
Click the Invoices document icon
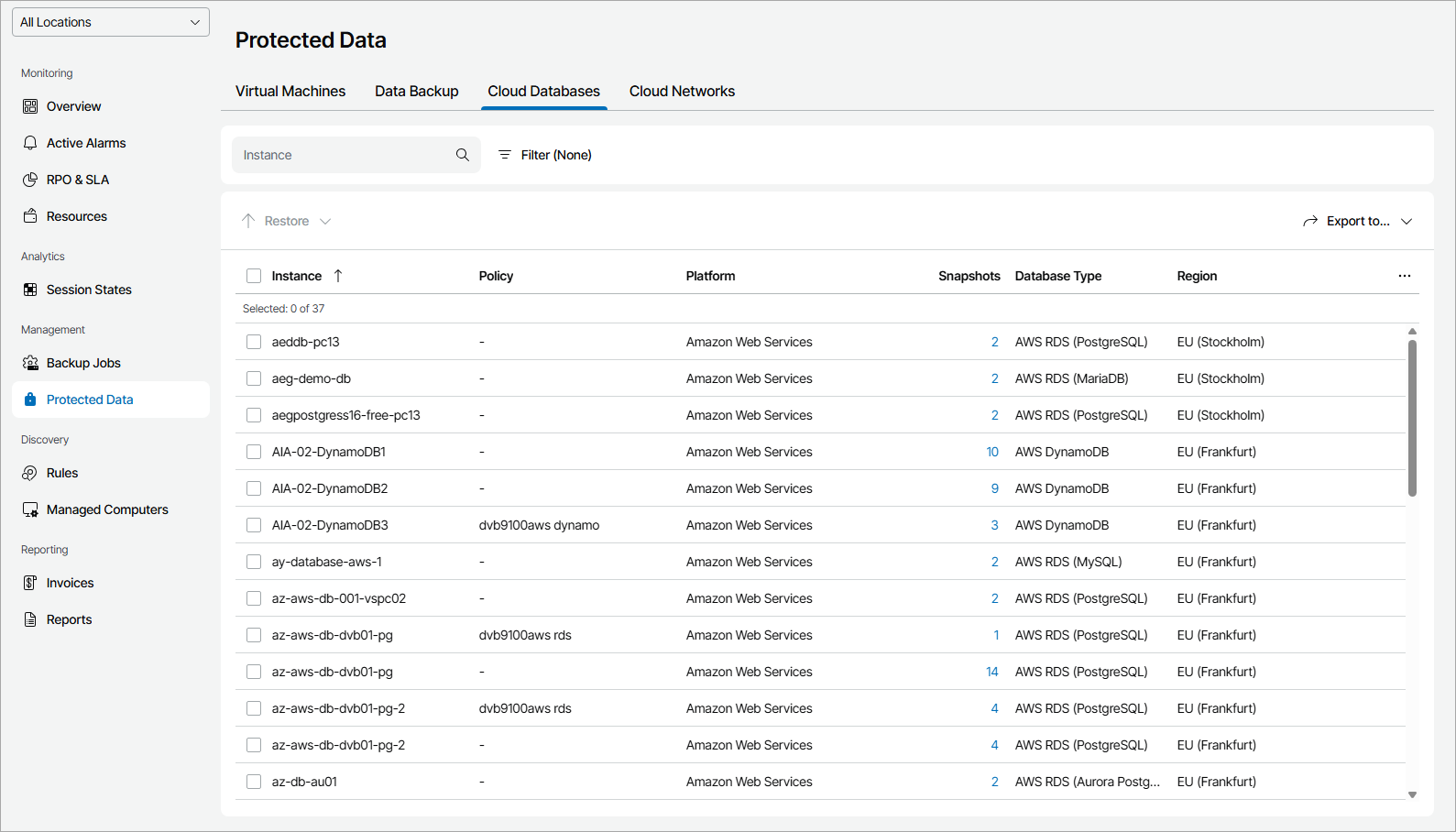click(x=30, y=583)
